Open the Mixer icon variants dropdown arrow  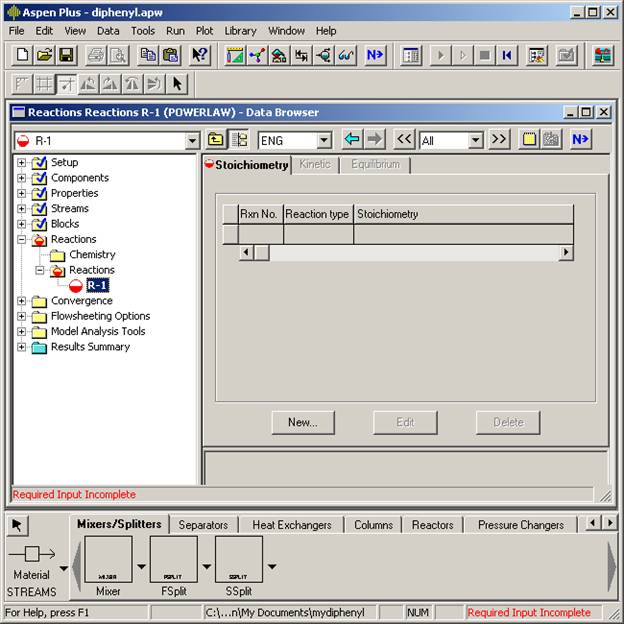pos(141,566)
